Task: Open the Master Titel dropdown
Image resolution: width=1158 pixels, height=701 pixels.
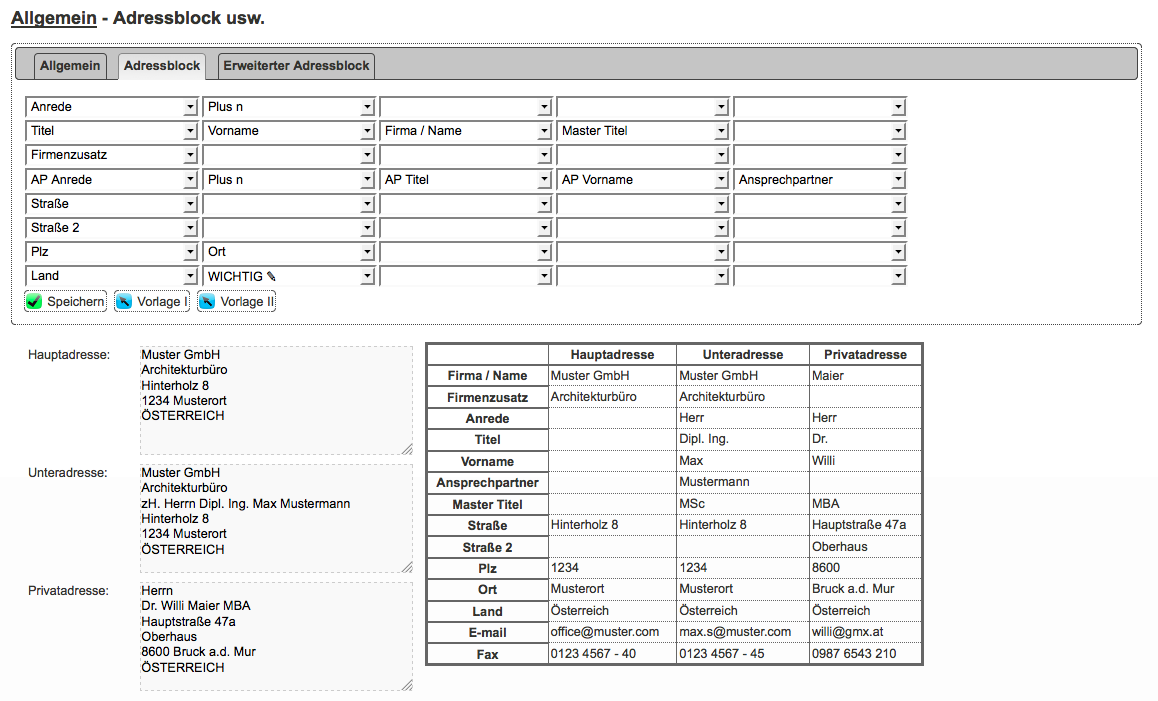Action: pos(642,131)
